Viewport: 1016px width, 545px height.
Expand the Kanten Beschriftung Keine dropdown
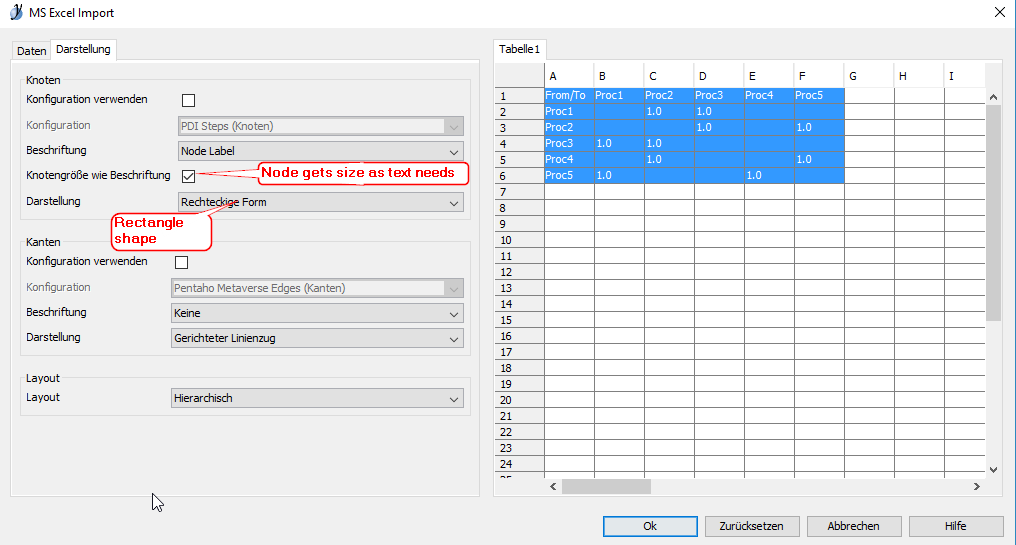(317, 313)
